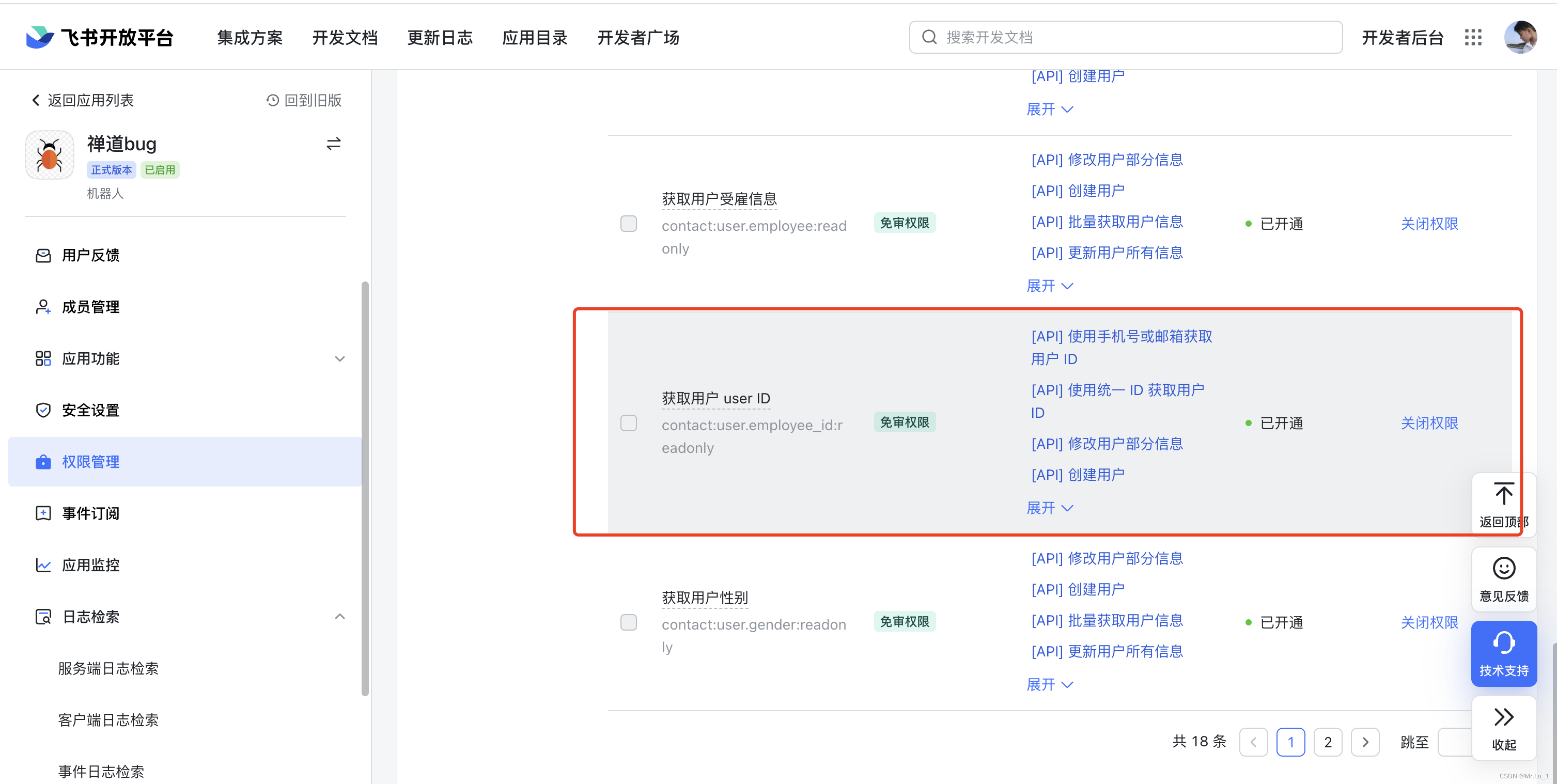Viewport: 1557px width, 784px height.
Task: Check the 获取用户性别 checkbox
Action: click(x=629, y=622)
